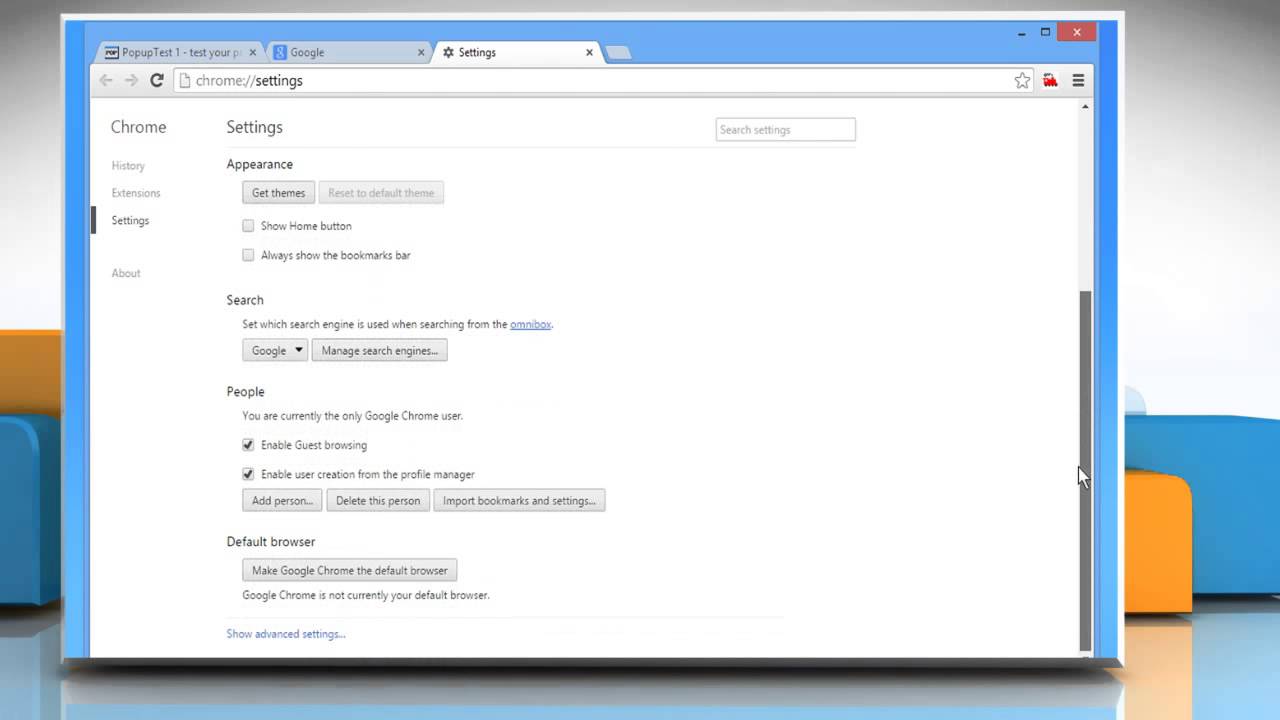The width and height of the screenshot is (1280, 720).
Task: Click the Search settings field
Action: (785, 129)
